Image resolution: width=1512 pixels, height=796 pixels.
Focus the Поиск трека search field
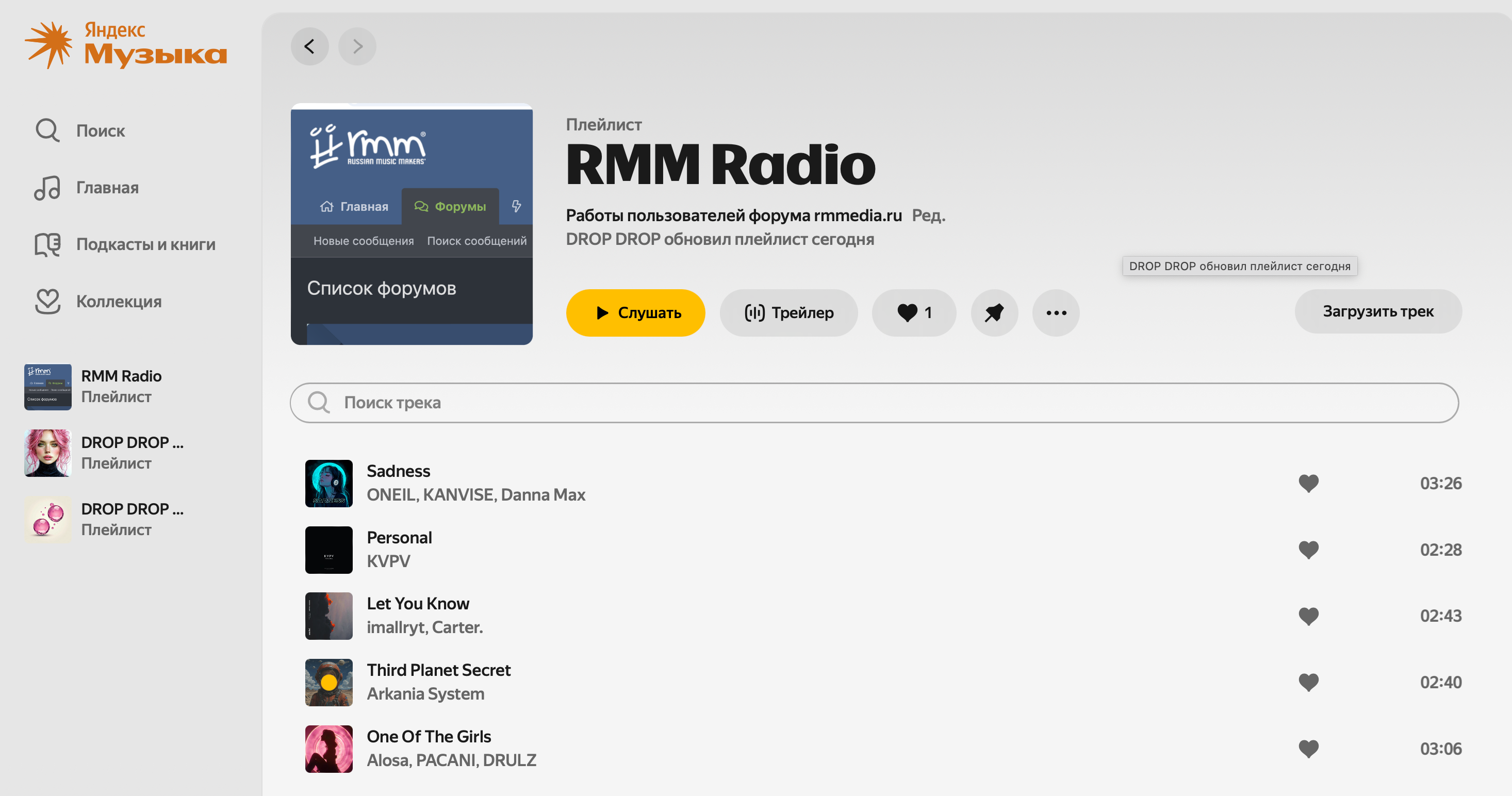pos(874,403)
